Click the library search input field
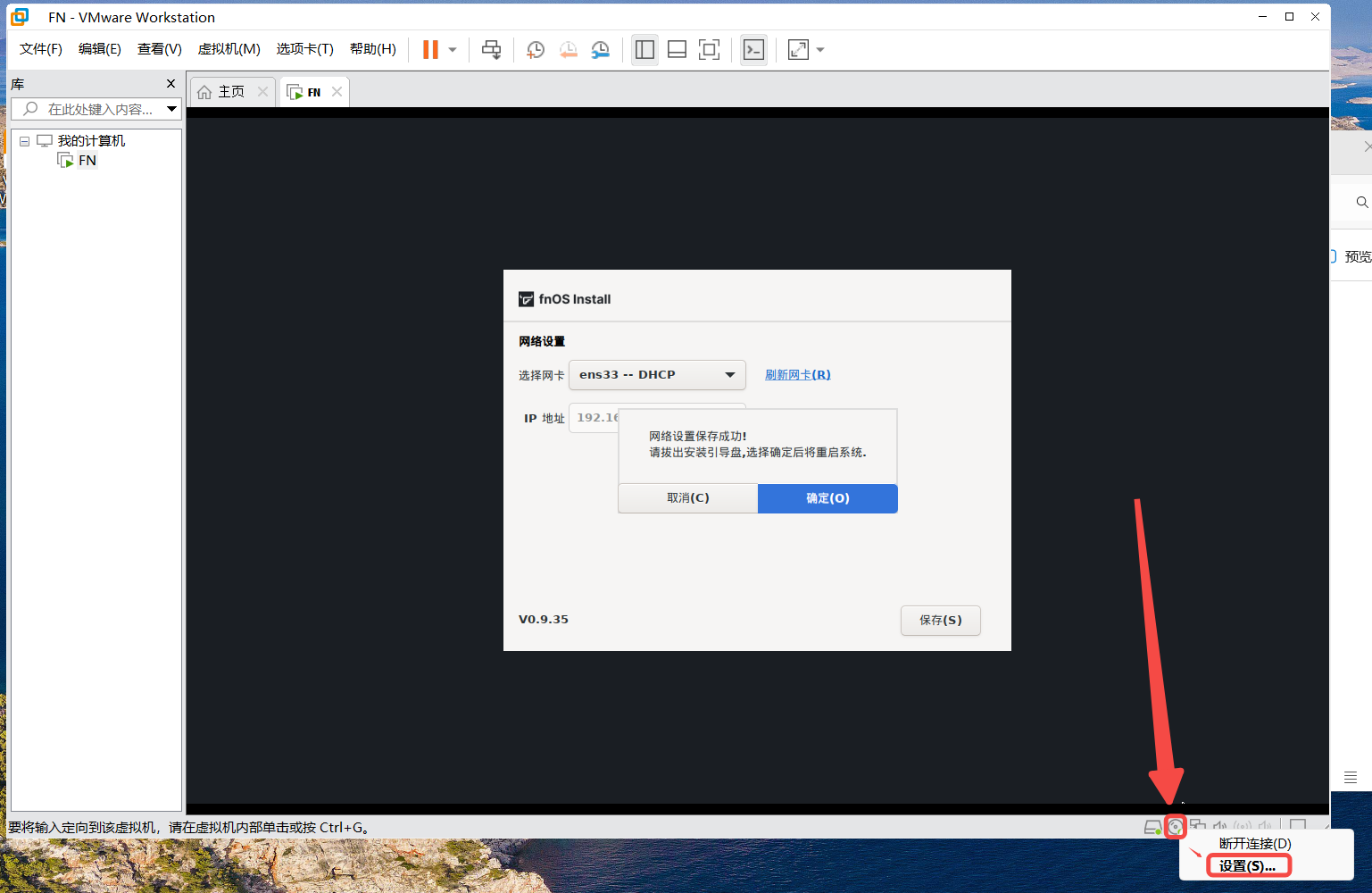The image size is (1372, 893). pos(98,109)
